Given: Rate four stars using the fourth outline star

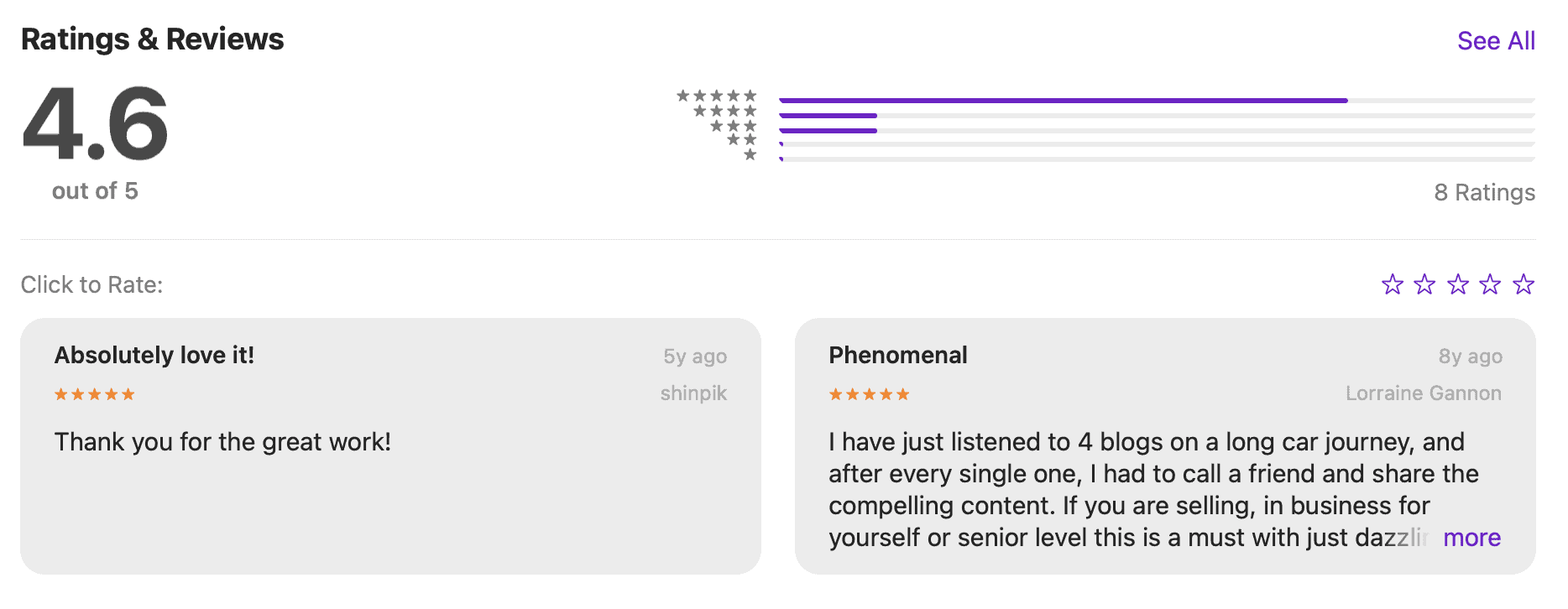Looking at the screenshot, I should [1490, 285].
